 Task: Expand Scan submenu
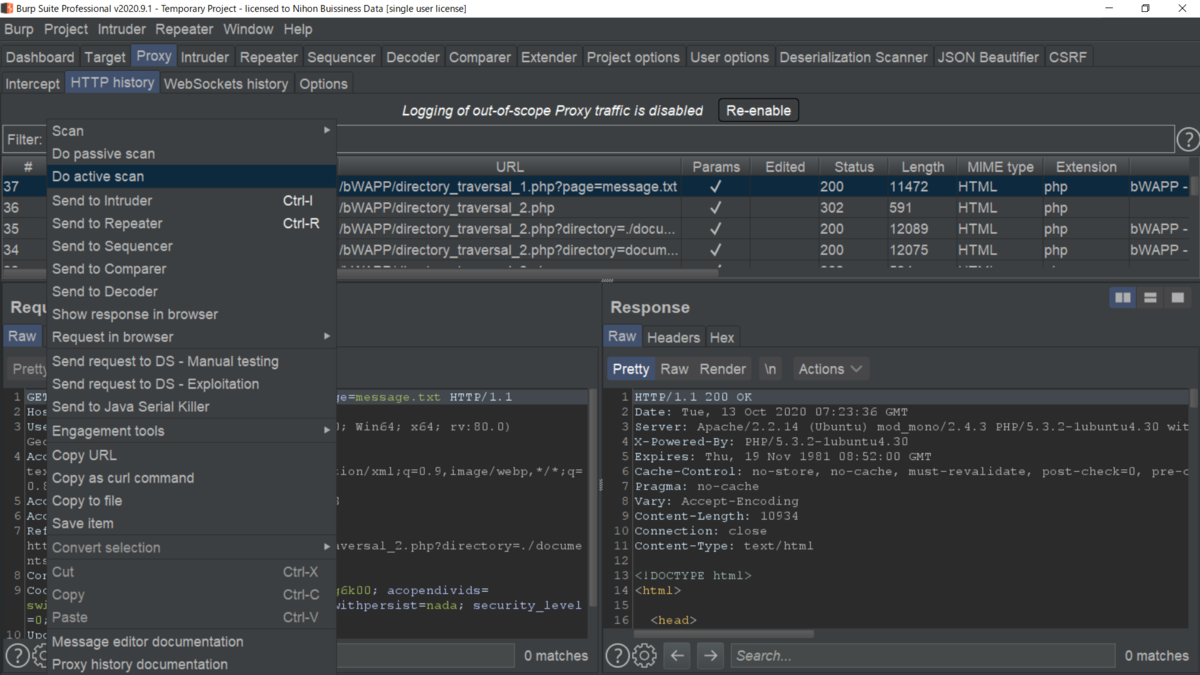pos(191,131)
